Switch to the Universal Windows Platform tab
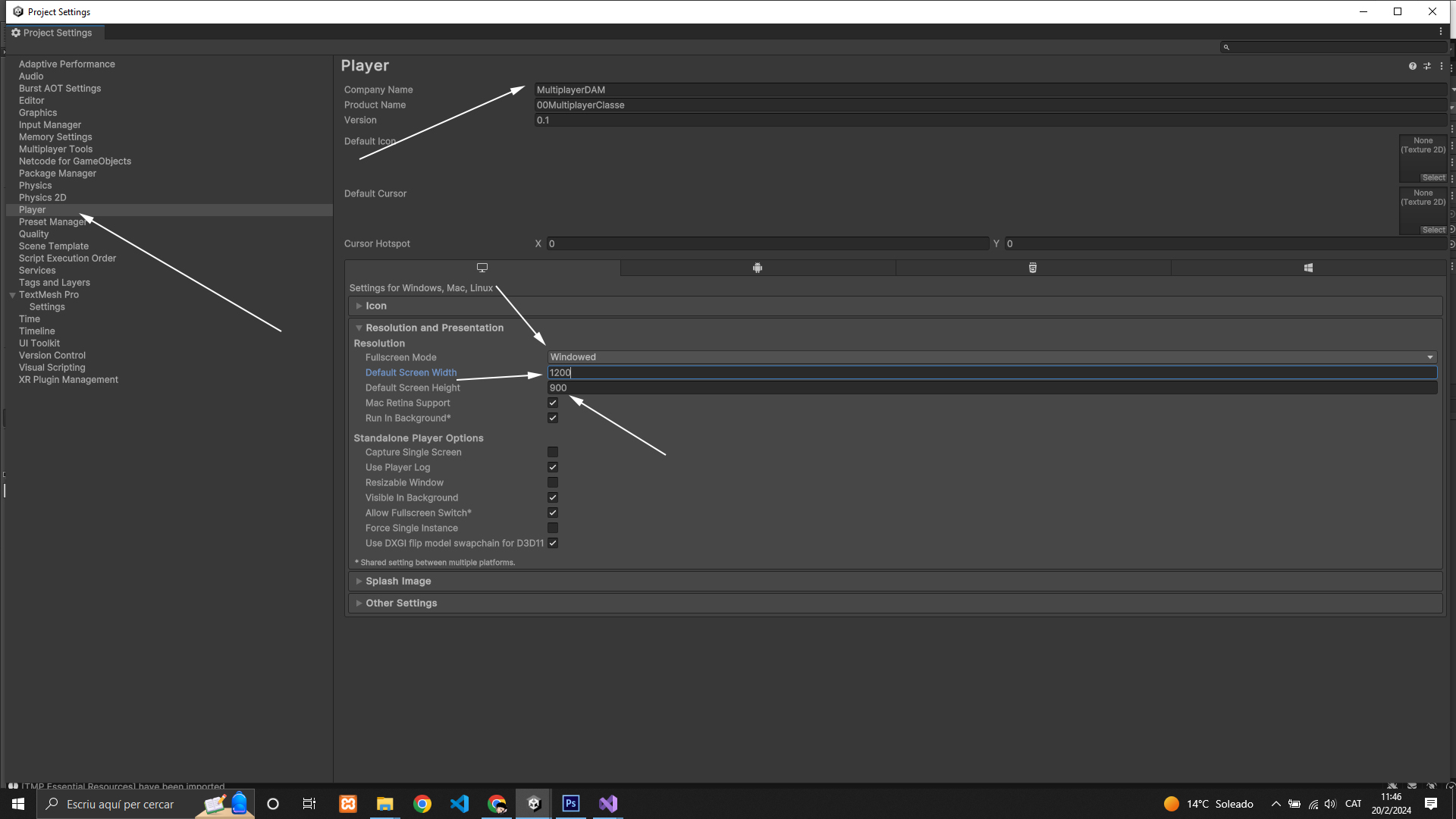 coord(1308,268)
